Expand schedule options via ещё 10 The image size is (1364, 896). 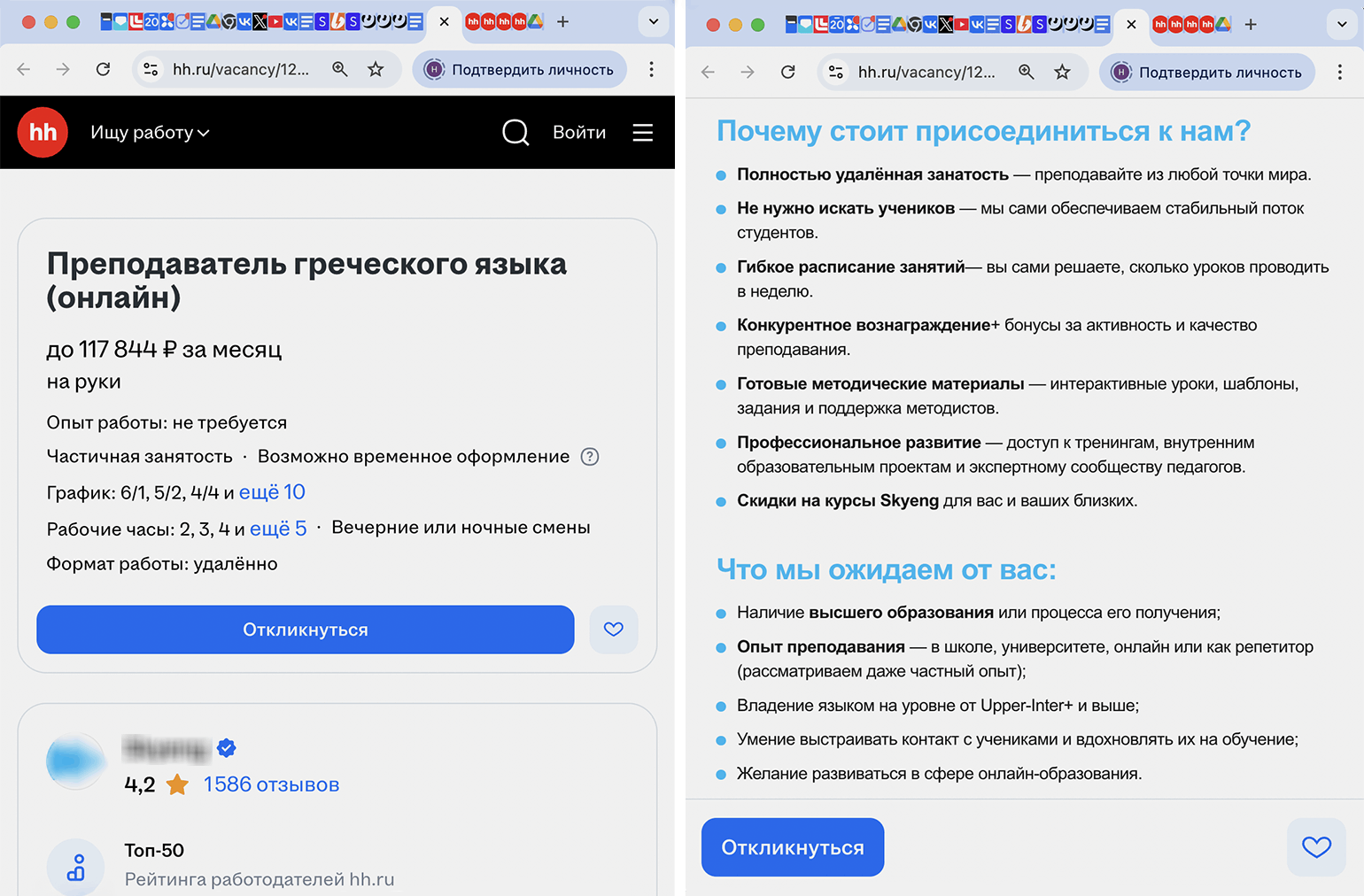point(272,492)
